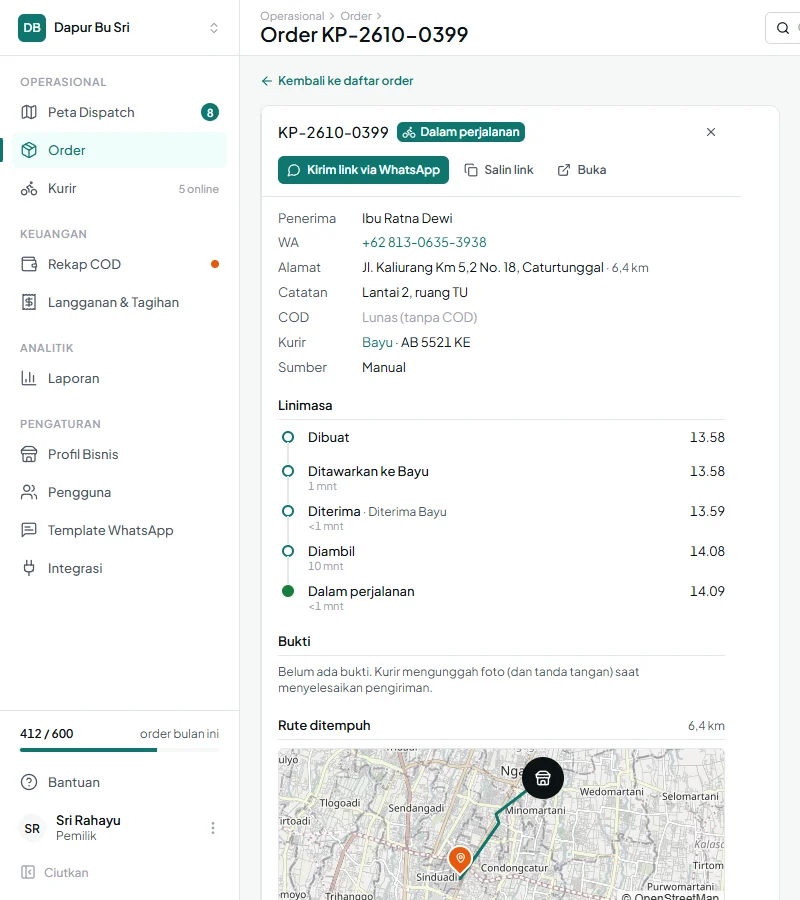Click the note text Lantai 2, ruang TU
Viewport: 800px width, 900px height.
point(415,293)
